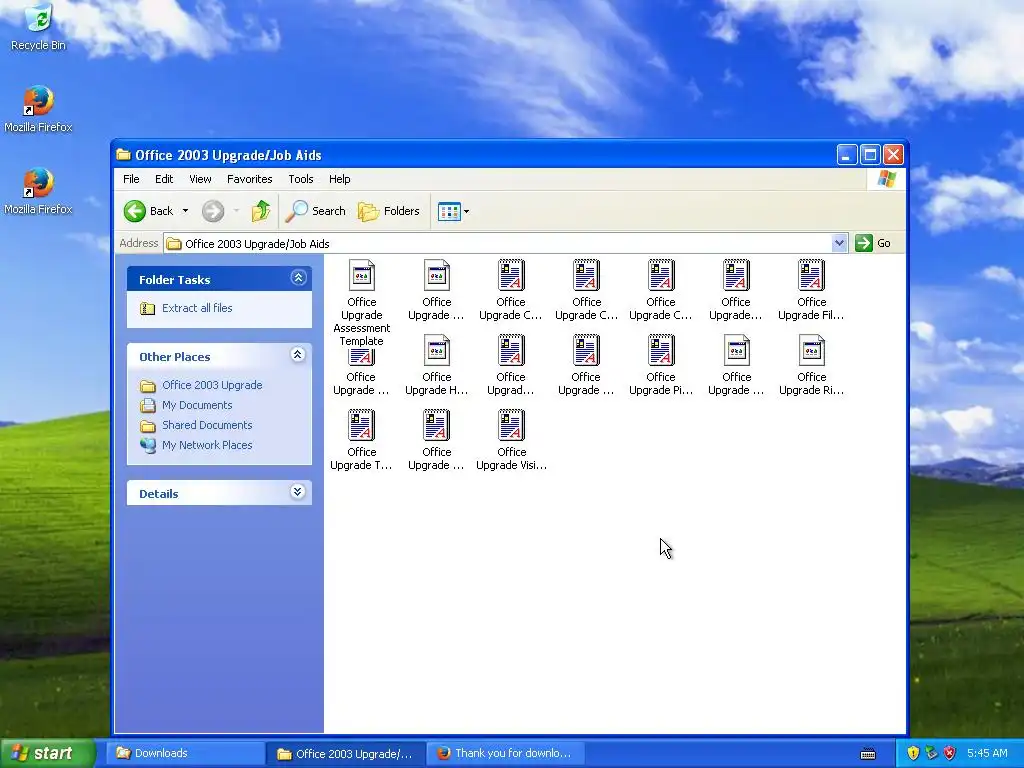Select the Office Upgrade T... file
Screen dimensions: 1024x768
pyautogui.click(x=361, y=441)
